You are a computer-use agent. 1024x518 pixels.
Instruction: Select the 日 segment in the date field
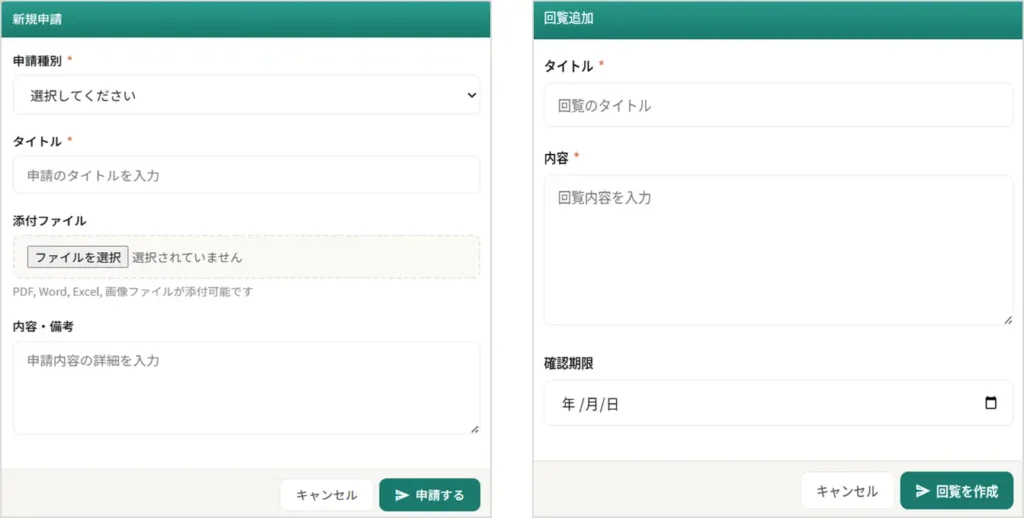click(x=613, y=404)
